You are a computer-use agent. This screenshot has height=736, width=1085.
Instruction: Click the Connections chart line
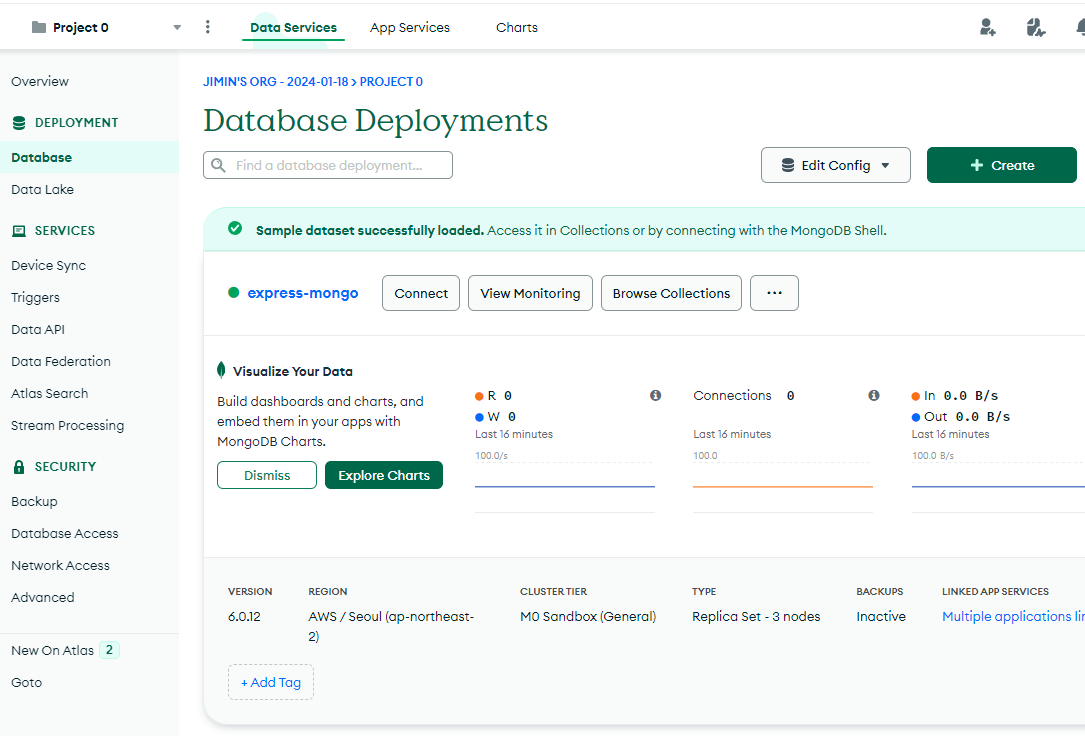coord(783,486)
